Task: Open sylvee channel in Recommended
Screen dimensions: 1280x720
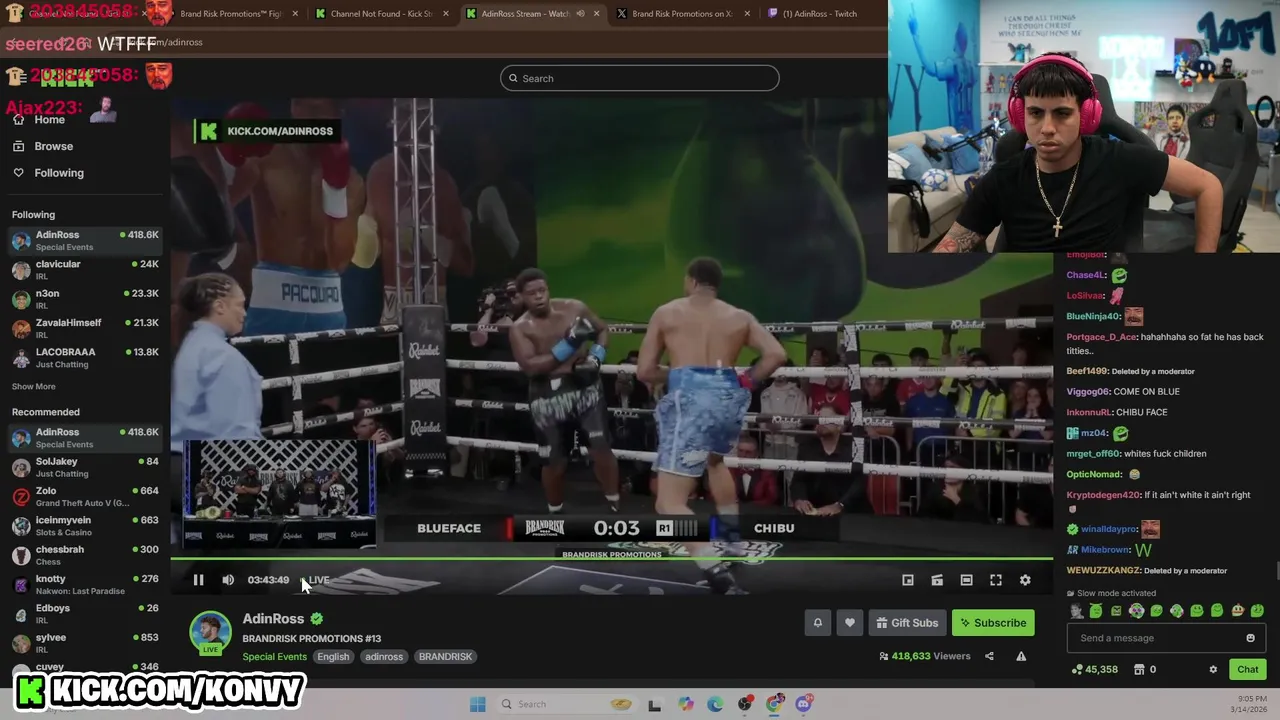Action: pos(85,643)
